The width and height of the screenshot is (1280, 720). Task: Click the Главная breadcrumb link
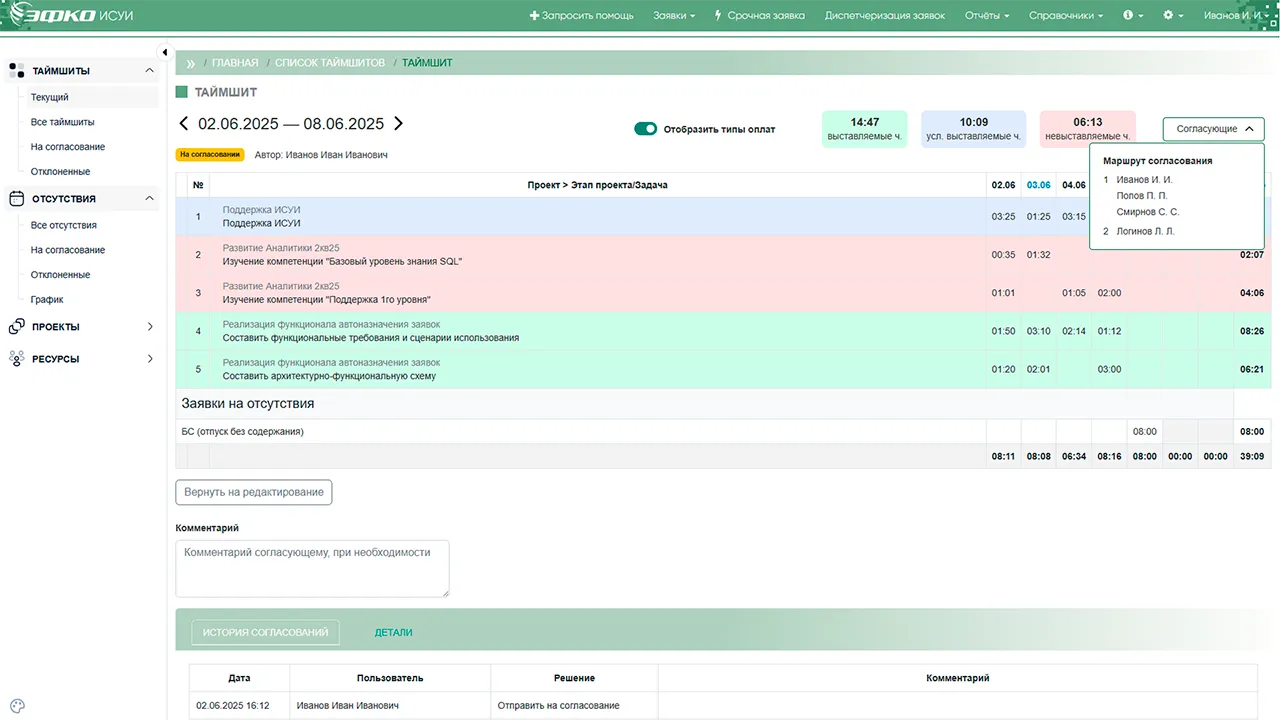235,63
